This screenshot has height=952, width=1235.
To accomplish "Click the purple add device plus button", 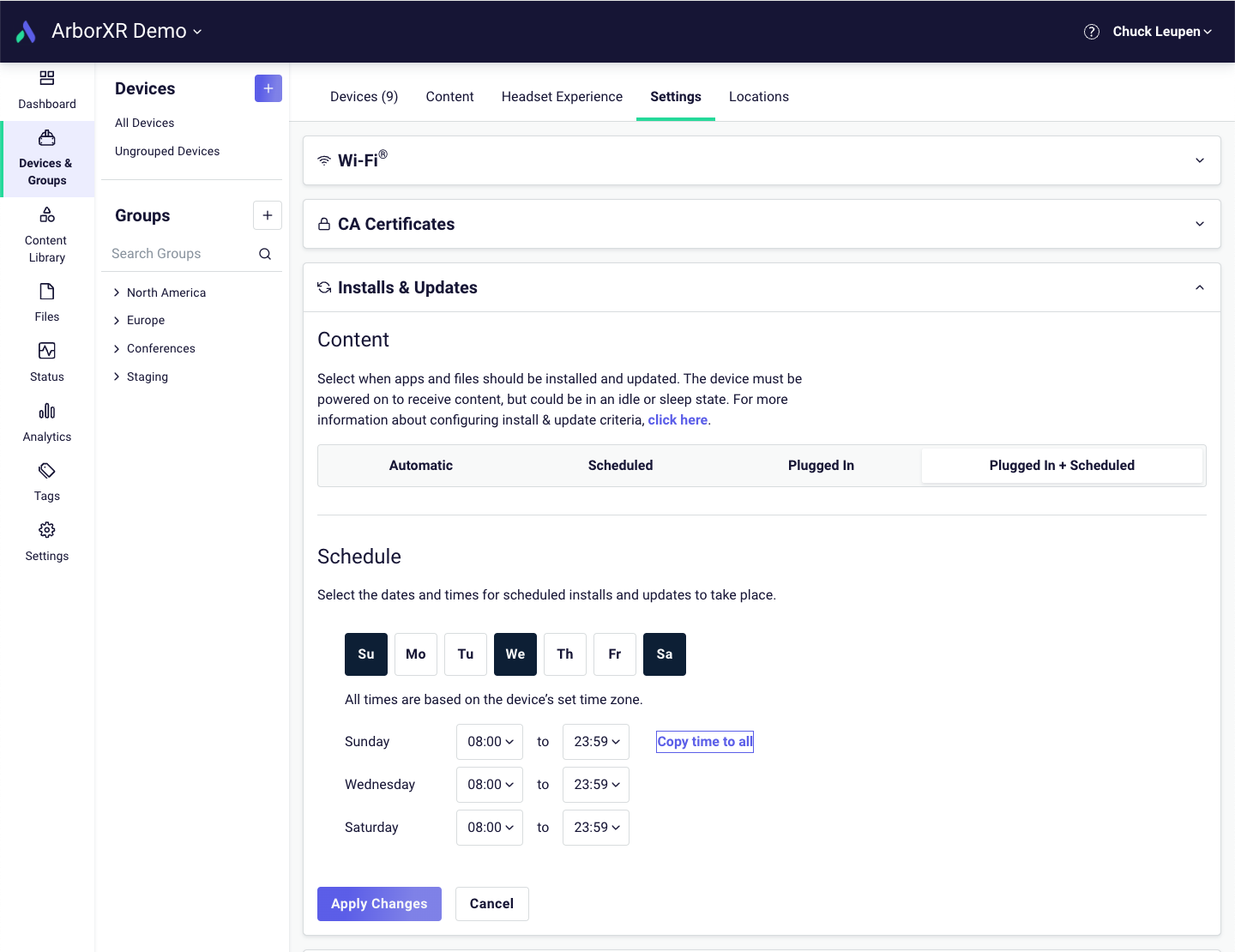I will (x=268, y=88).
